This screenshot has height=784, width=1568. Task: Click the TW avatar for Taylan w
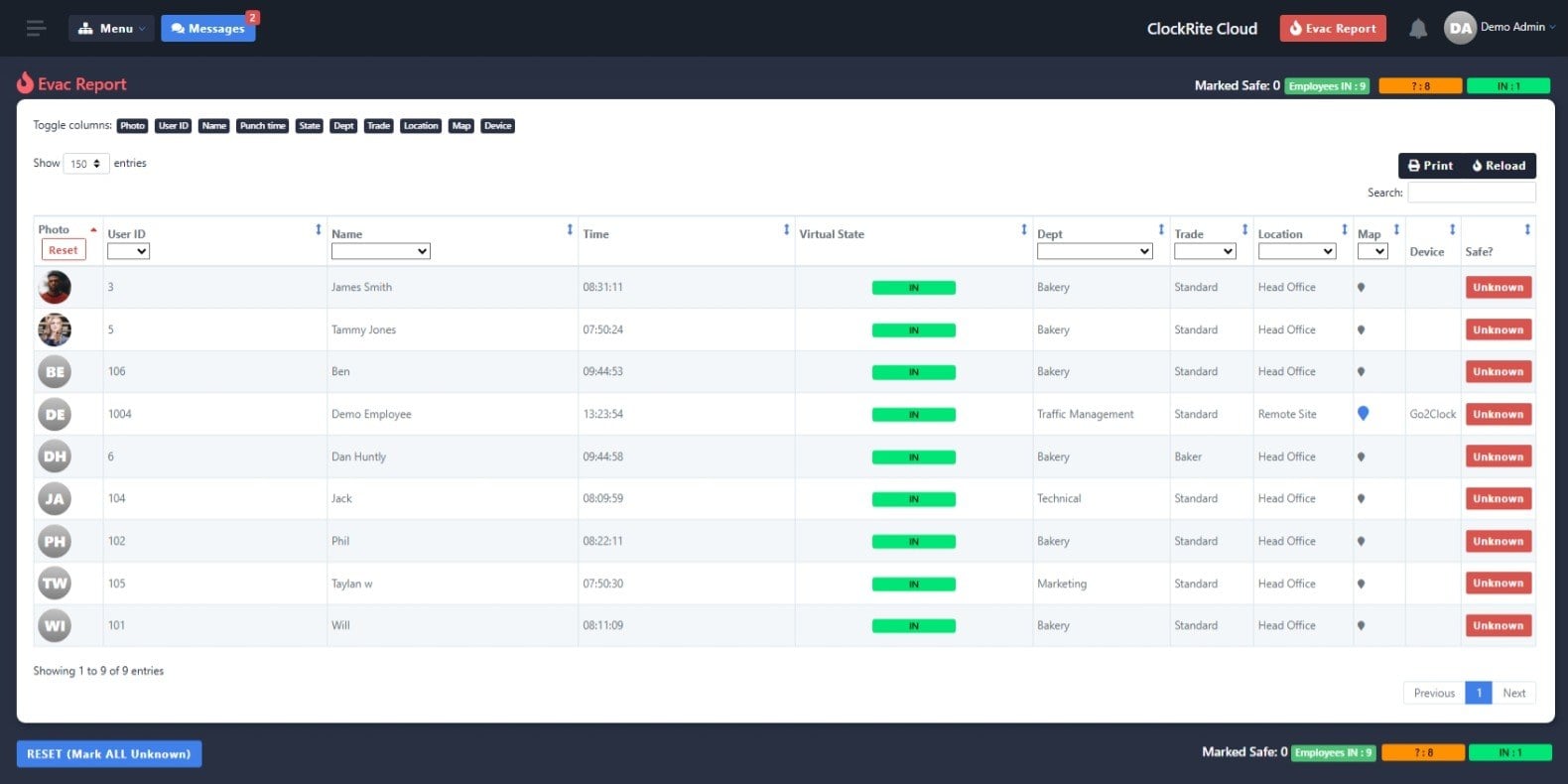point(55,584)
